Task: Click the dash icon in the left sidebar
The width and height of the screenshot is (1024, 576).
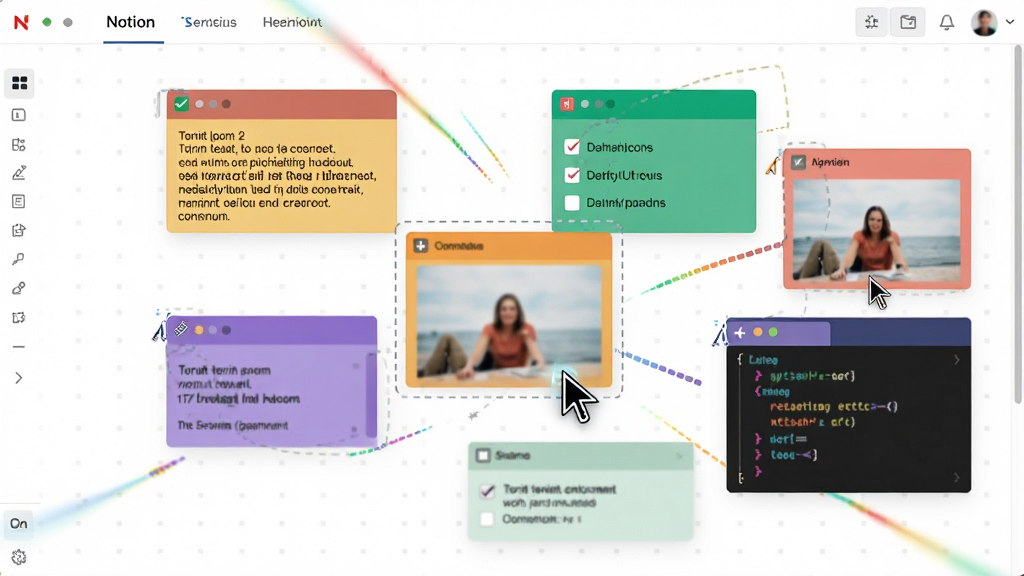Action: (18, 347)
